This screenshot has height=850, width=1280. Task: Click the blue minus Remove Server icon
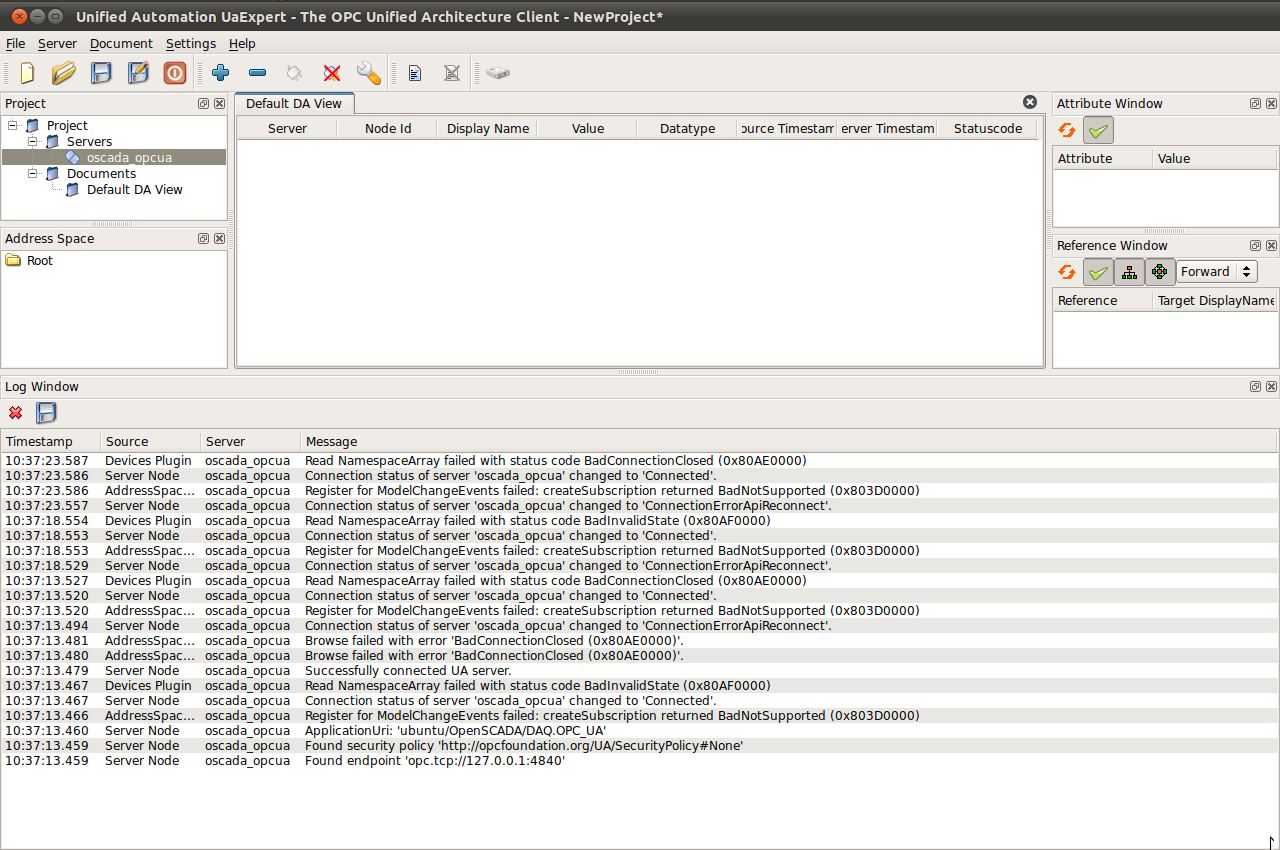[x=257, y=73]
